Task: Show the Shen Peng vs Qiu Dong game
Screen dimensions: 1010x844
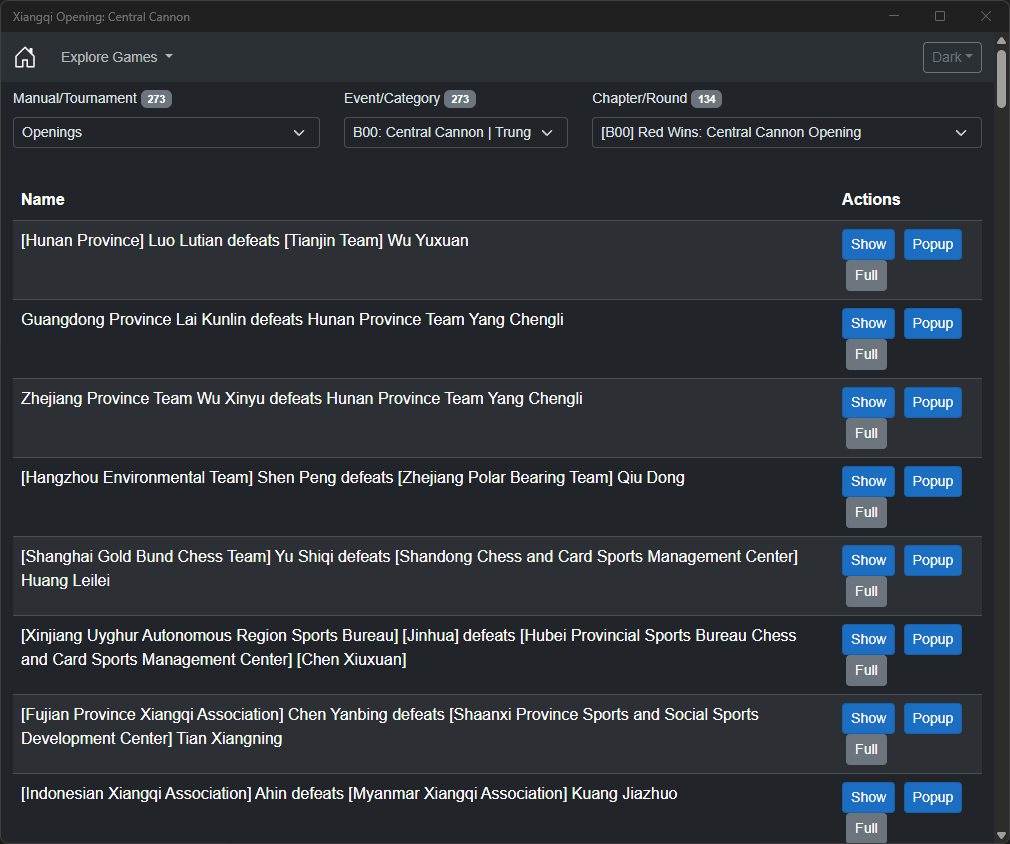Action: click(868, 481)
